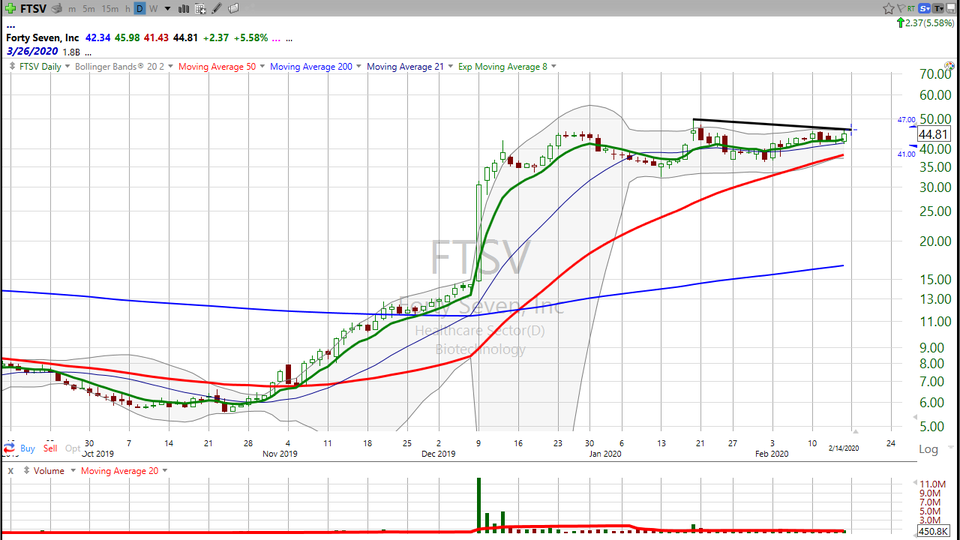960x540 pixels.
Task: Click the 41.00 price alert marker
Action: coord(906,154)
